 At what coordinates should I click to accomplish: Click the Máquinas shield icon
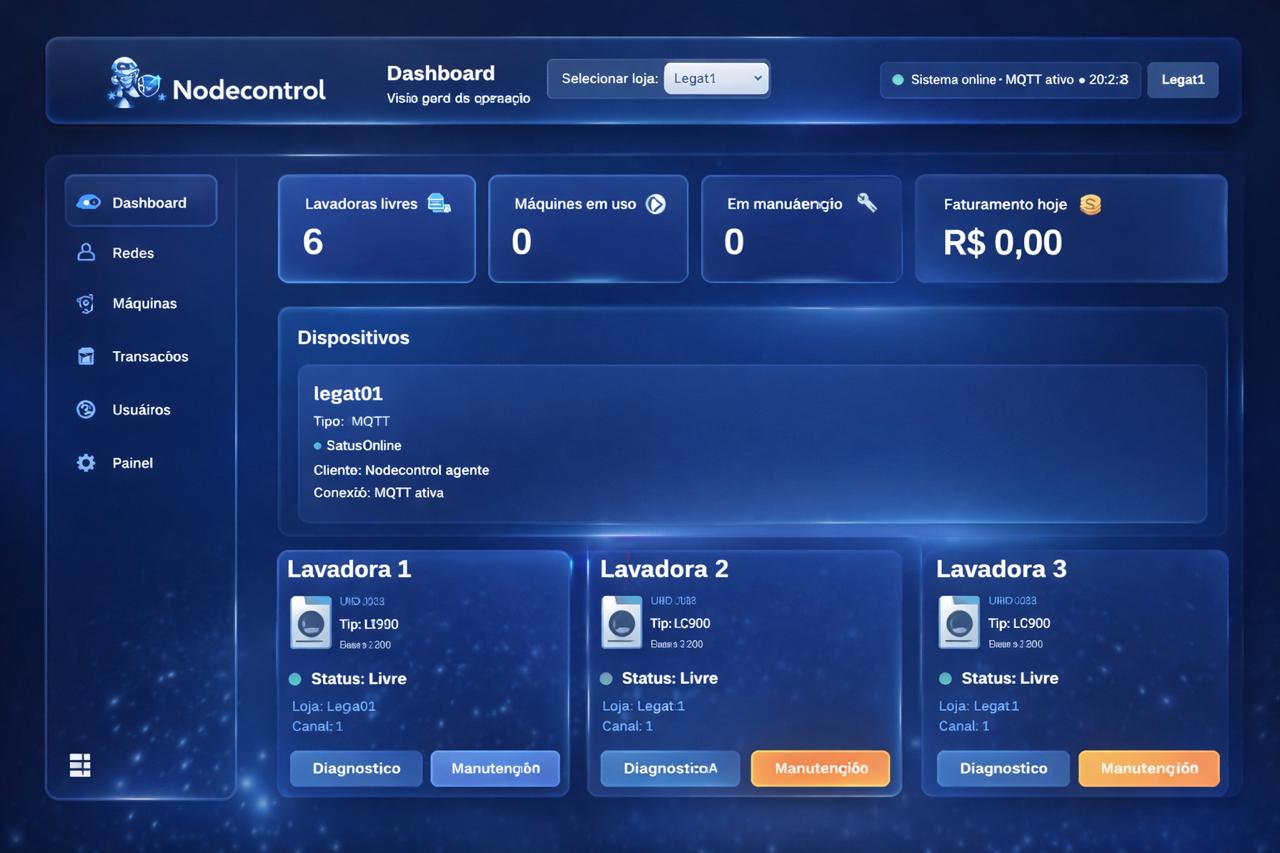click(86, 303)
